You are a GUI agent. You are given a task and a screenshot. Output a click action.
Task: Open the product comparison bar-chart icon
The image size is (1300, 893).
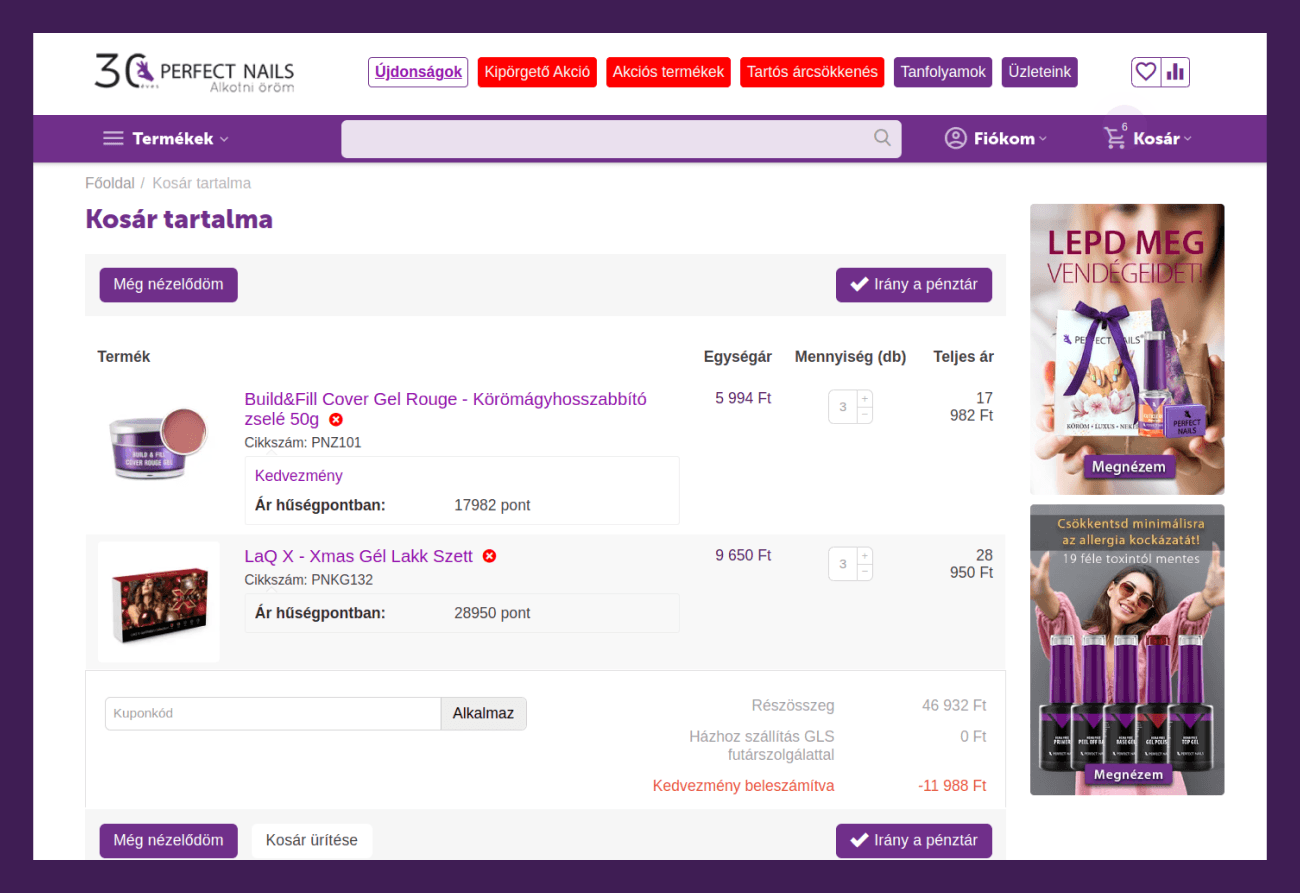(x=1175, y=72)
